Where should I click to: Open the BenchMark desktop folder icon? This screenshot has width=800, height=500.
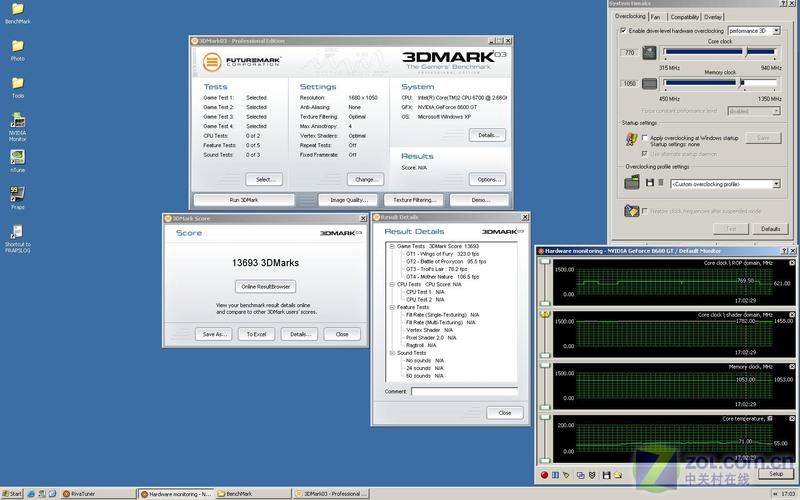pos(17,13)
